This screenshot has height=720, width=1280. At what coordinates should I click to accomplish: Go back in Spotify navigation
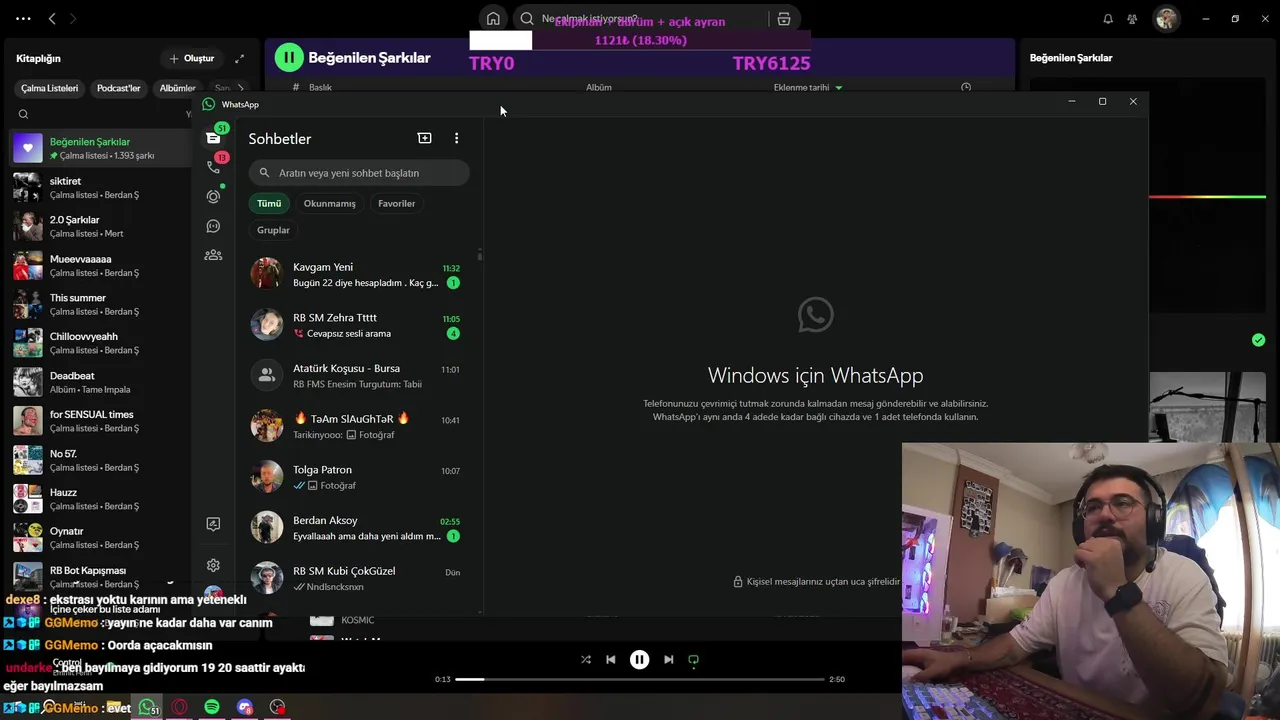click(52, 18)
